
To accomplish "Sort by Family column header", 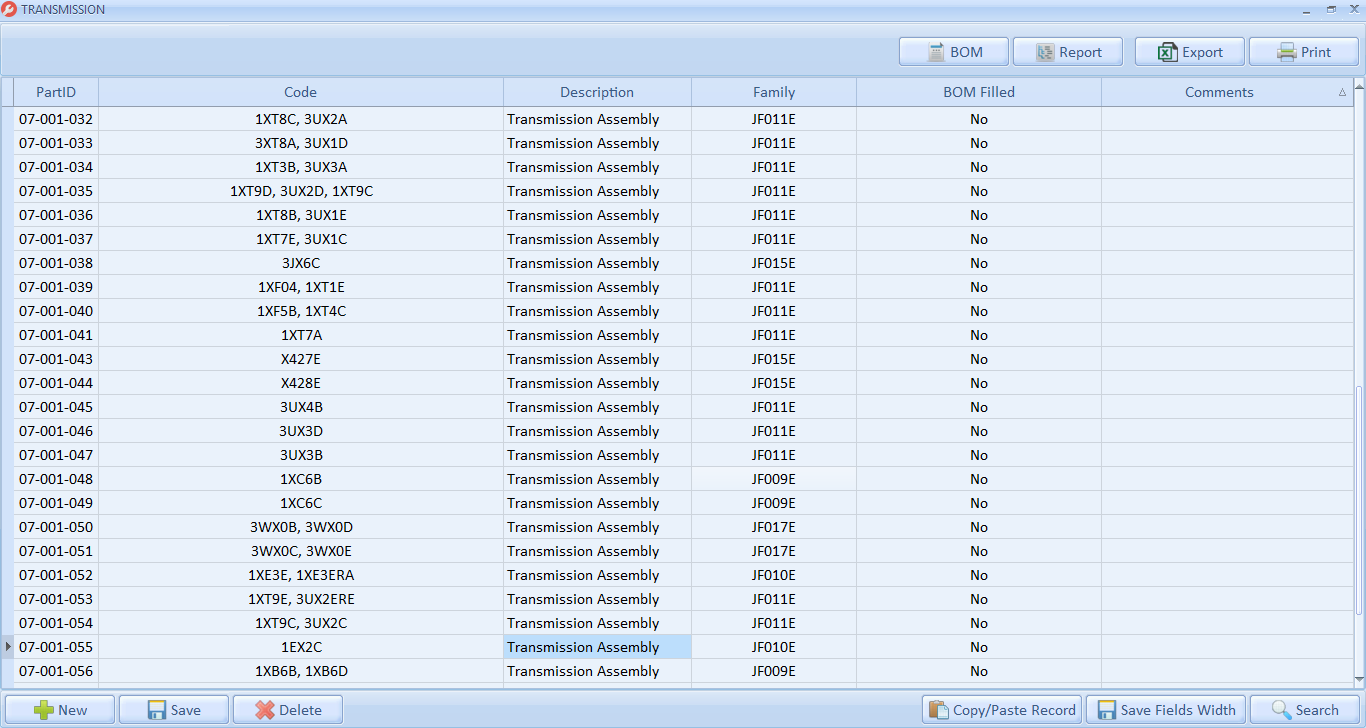I will [x=774, y=92].
